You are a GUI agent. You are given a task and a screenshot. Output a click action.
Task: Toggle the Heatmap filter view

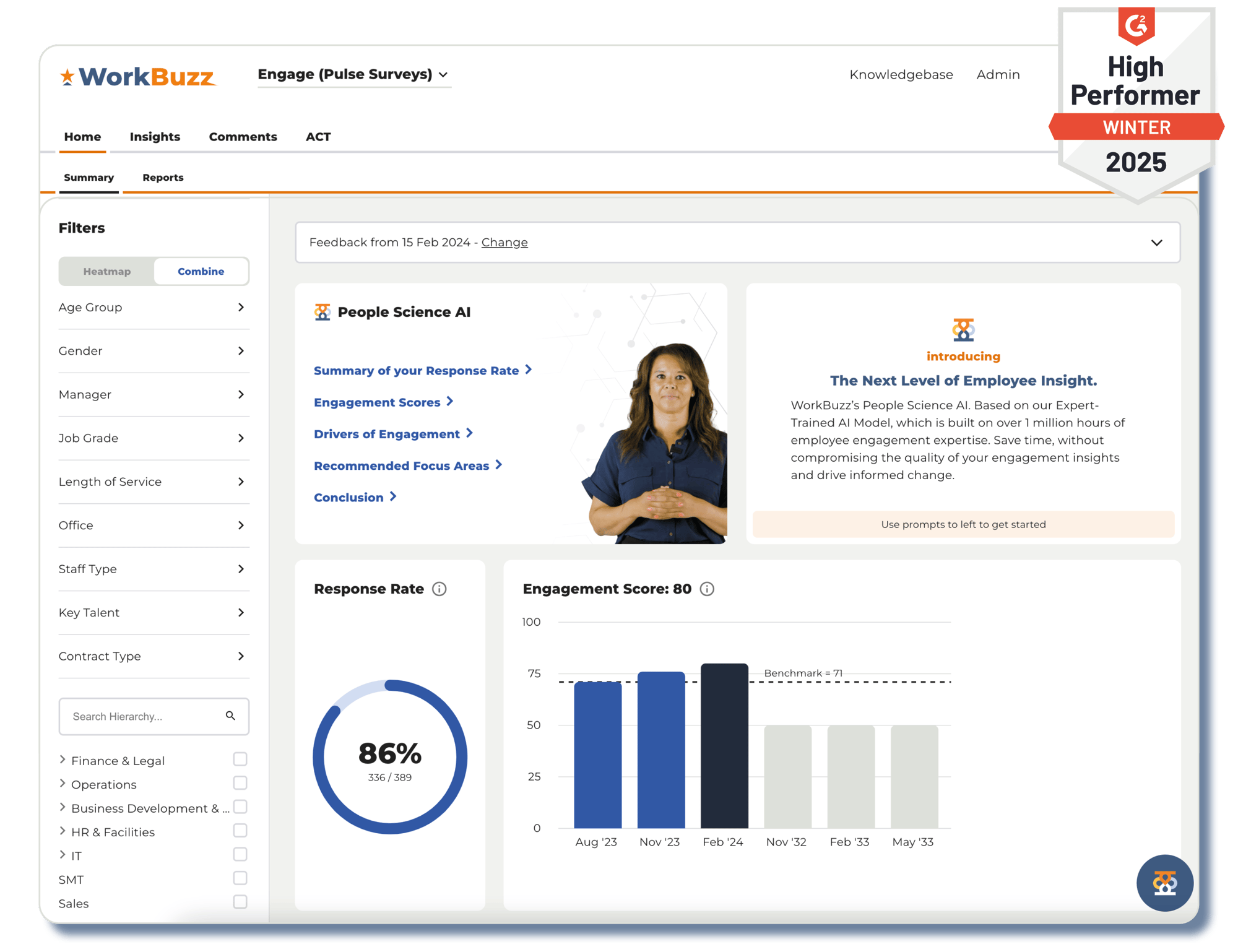coord(108,271)
